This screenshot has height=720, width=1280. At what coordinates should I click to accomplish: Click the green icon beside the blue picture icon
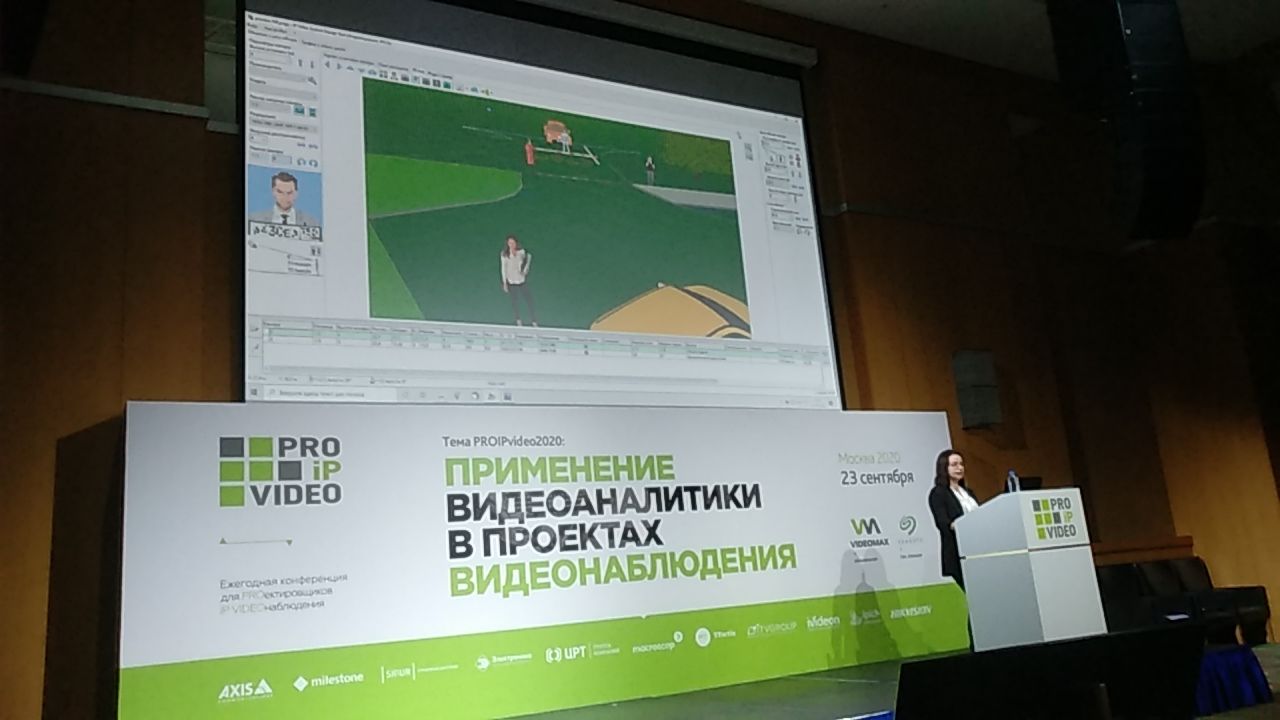[x=312, y=112]
